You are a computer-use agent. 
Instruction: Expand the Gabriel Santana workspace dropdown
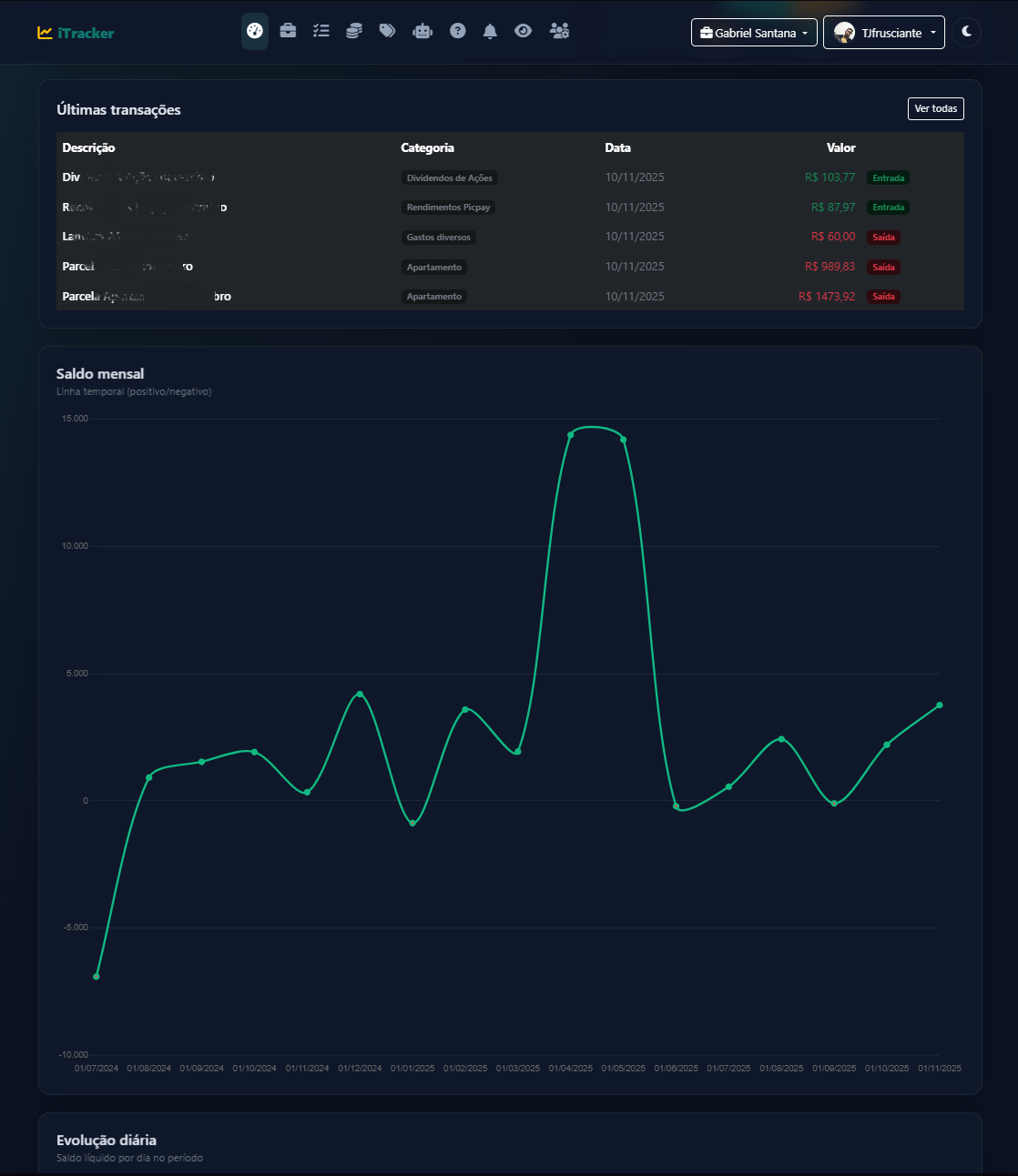[x=754, y=32]
